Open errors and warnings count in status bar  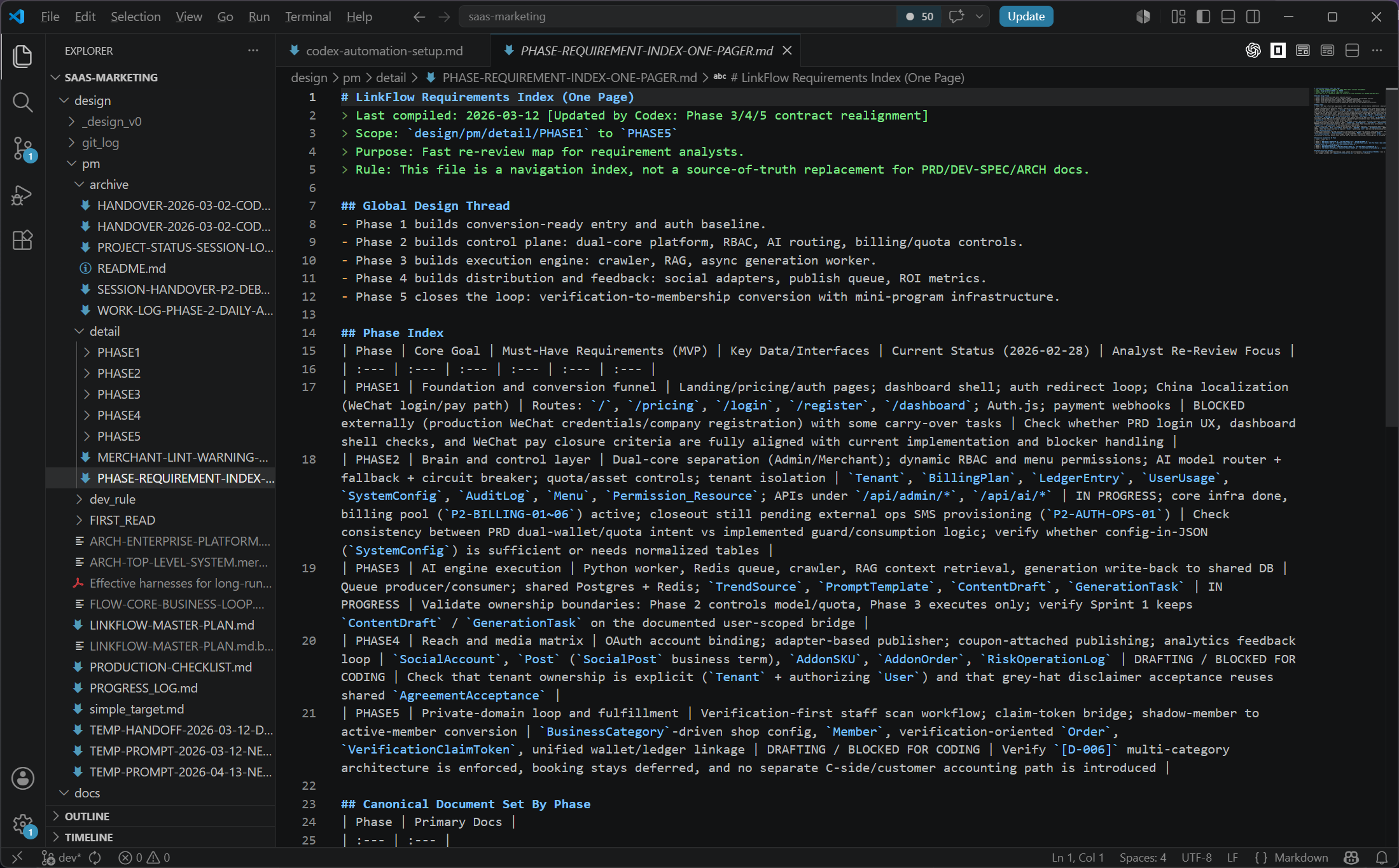[144, 857]
